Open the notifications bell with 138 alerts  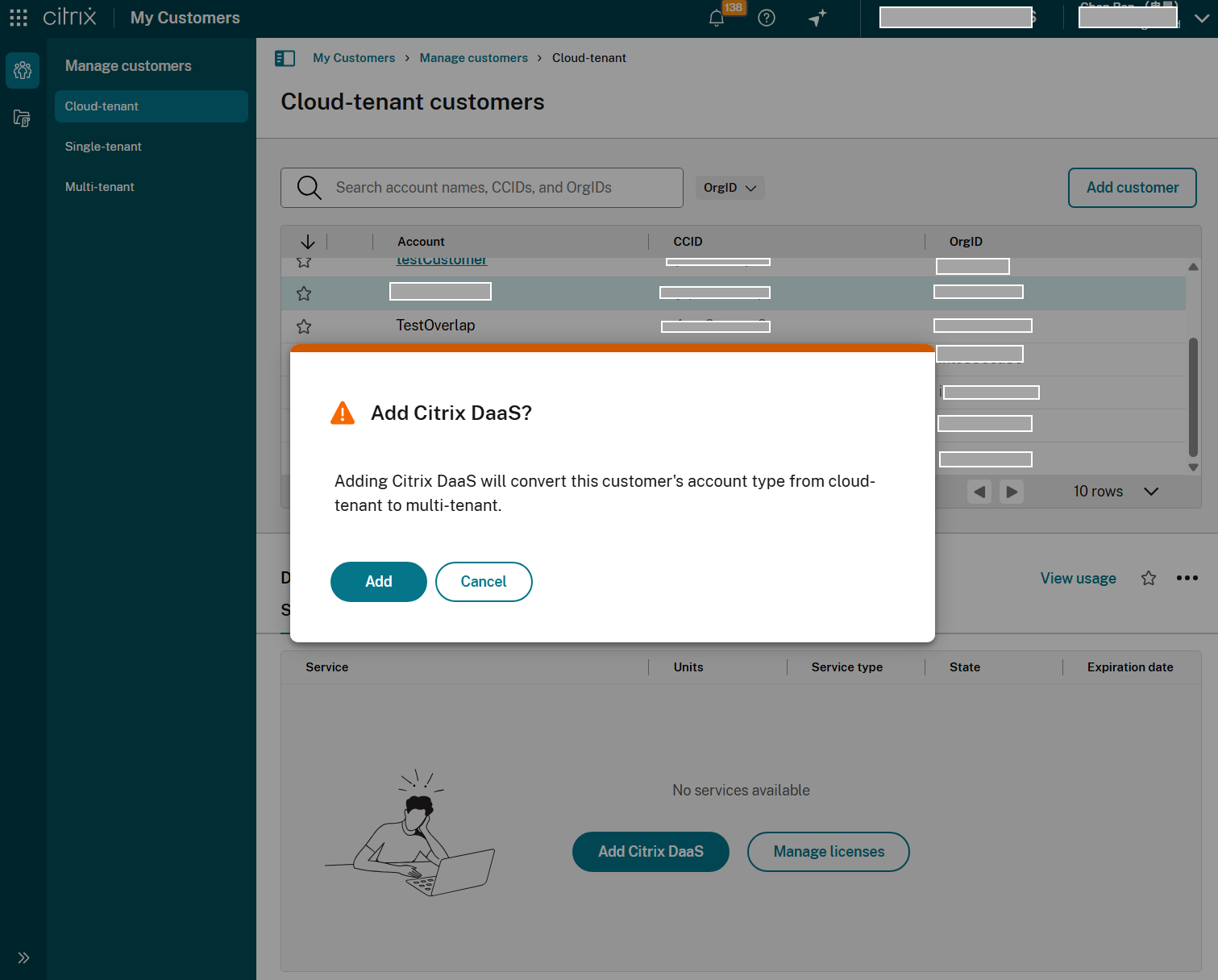click(717, 18)
